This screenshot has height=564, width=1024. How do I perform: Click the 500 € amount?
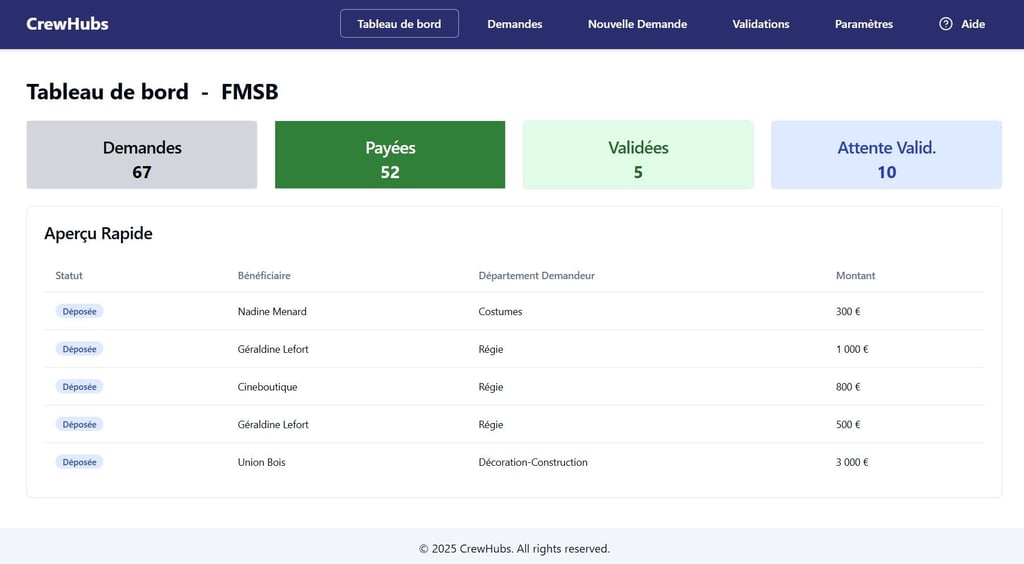[x=848, y=424]
